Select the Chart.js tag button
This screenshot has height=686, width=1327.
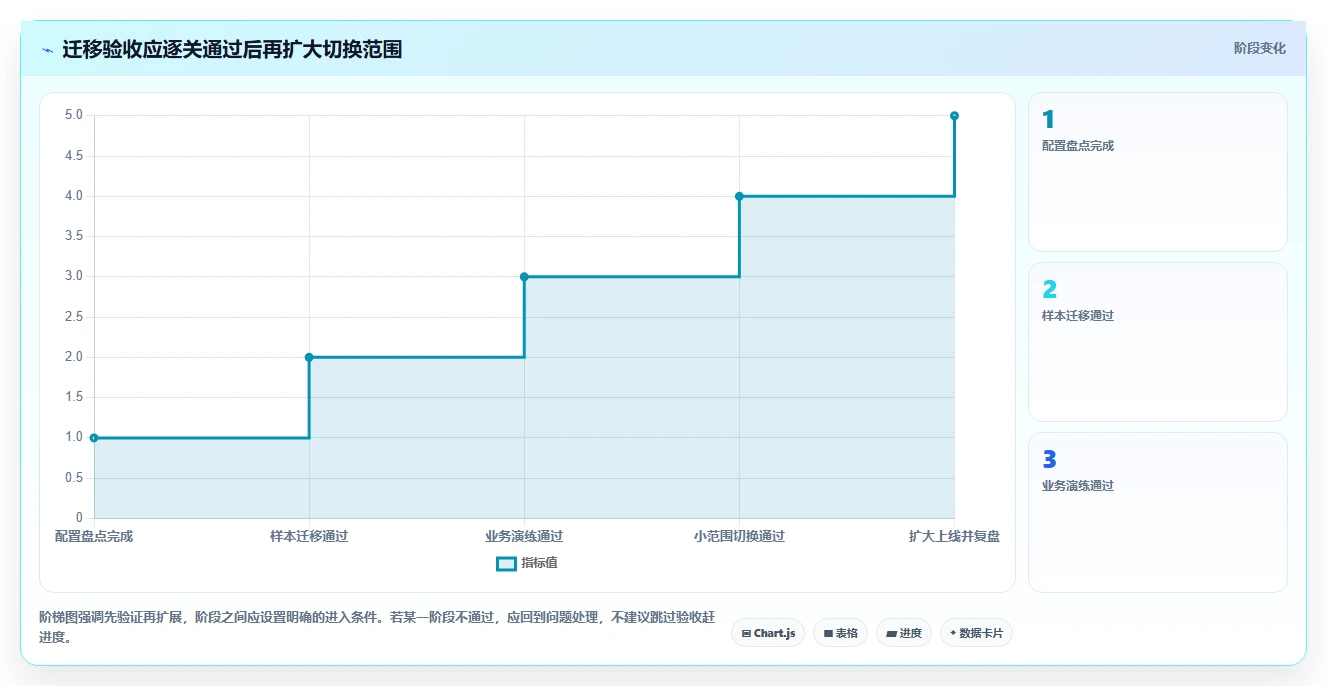click(x=768, y=633)
